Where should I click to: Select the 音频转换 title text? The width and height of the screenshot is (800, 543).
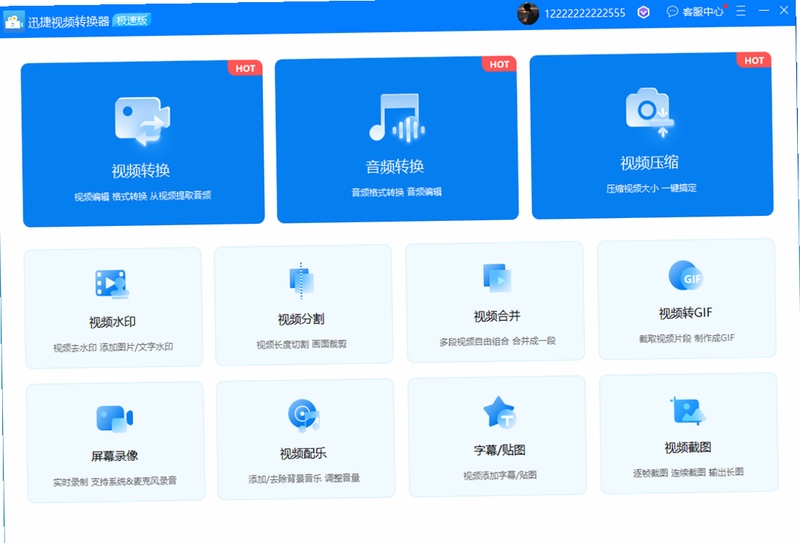click(x=395, y=166)
